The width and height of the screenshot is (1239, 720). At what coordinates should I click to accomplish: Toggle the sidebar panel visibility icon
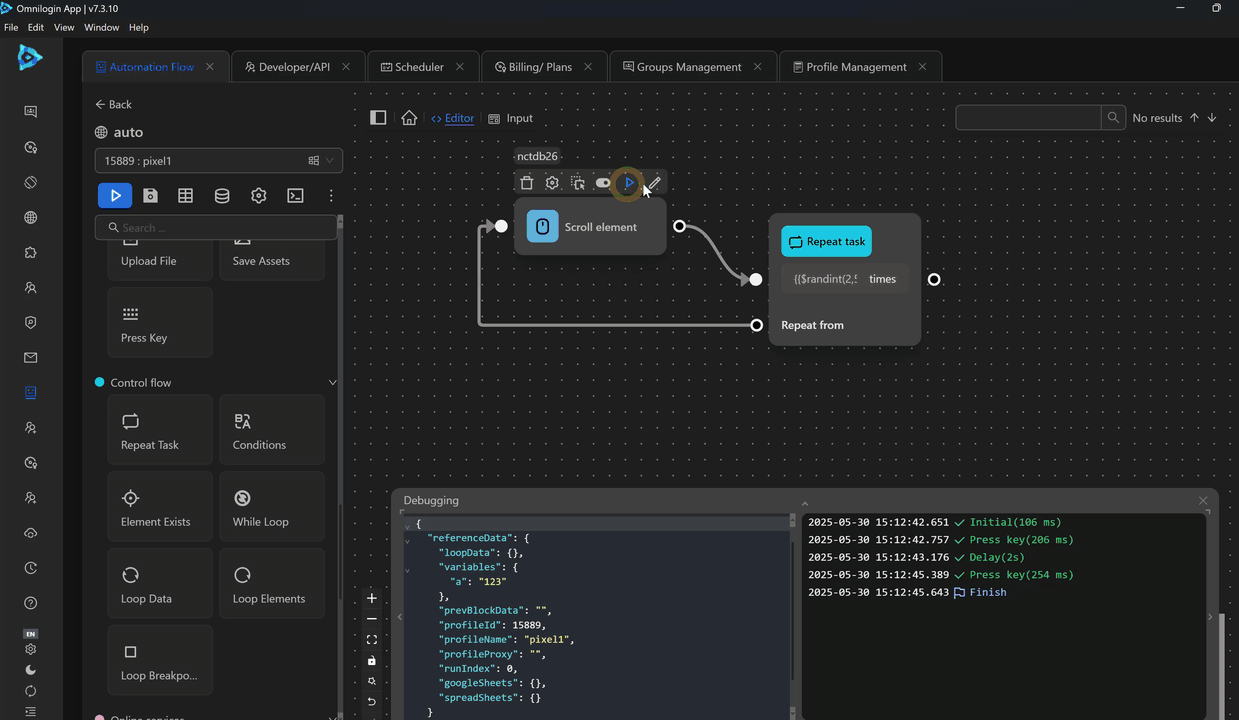click(x=378, y=118)
